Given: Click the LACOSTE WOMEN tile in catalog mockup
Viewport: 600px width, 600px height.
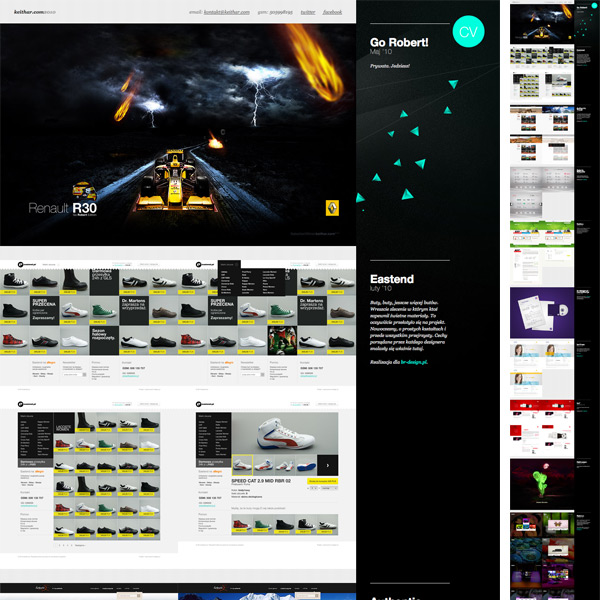Looking at the screenshot, I should [64, 423].
